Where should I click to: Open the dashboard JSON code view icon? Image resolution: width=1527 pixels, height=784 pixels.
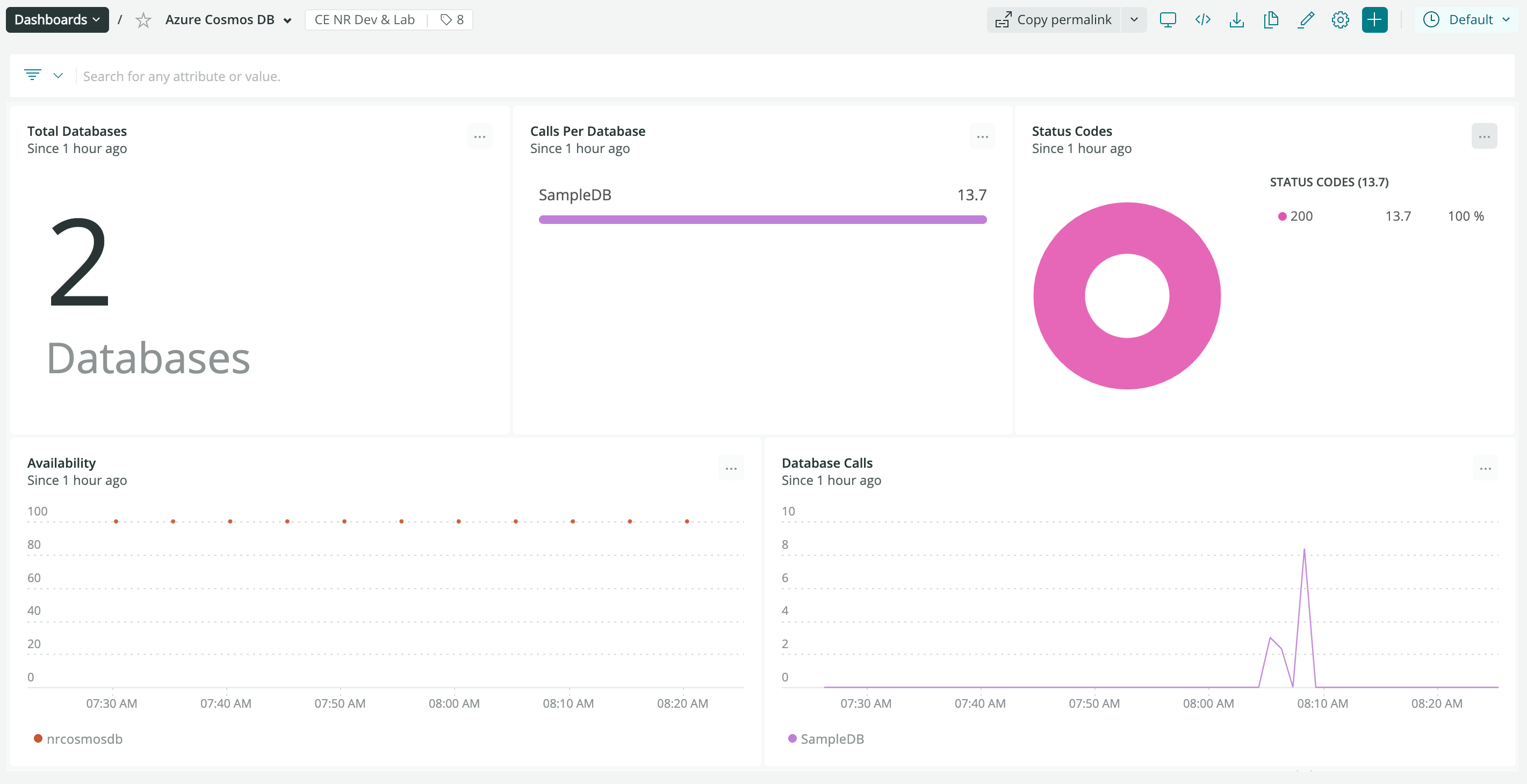[x=1202, y=20]
